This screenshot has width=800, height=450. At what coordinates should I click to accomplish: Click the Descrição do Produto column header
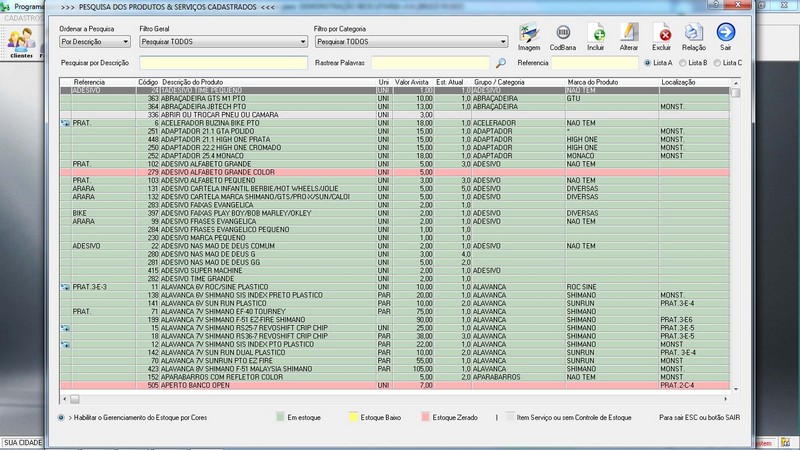coord(192,82)
